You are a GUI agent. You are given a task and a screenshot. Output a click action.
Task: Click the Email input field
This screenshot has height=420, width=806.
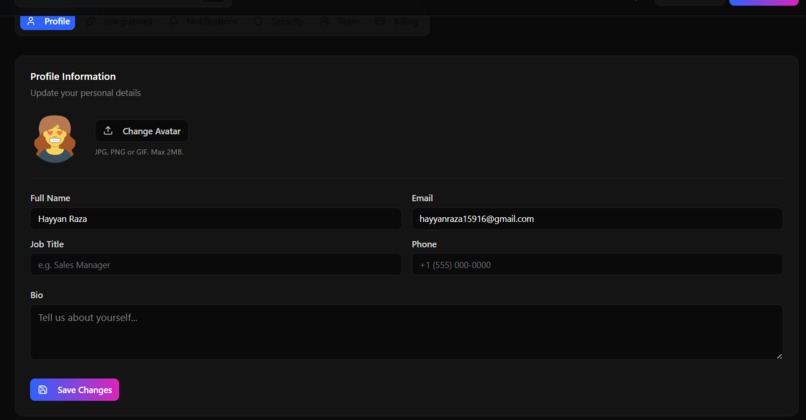click(x=597, y=218)
